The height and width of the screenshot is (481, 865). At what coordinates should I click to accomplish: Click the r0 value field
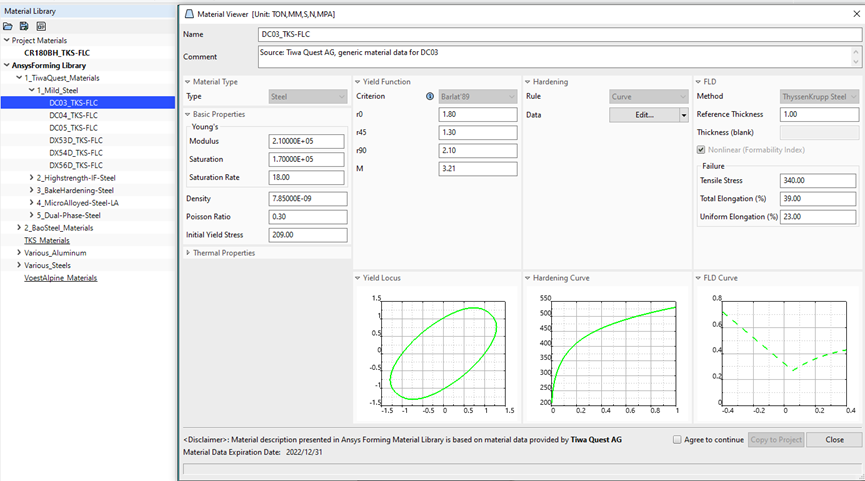coord(478,114)
